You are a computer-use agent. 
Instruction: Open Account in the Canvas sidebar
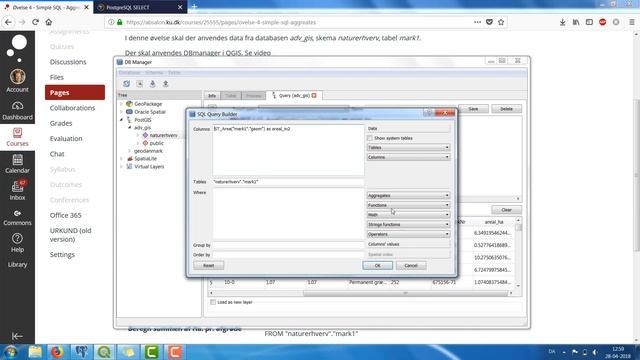(x=17, y=81)
